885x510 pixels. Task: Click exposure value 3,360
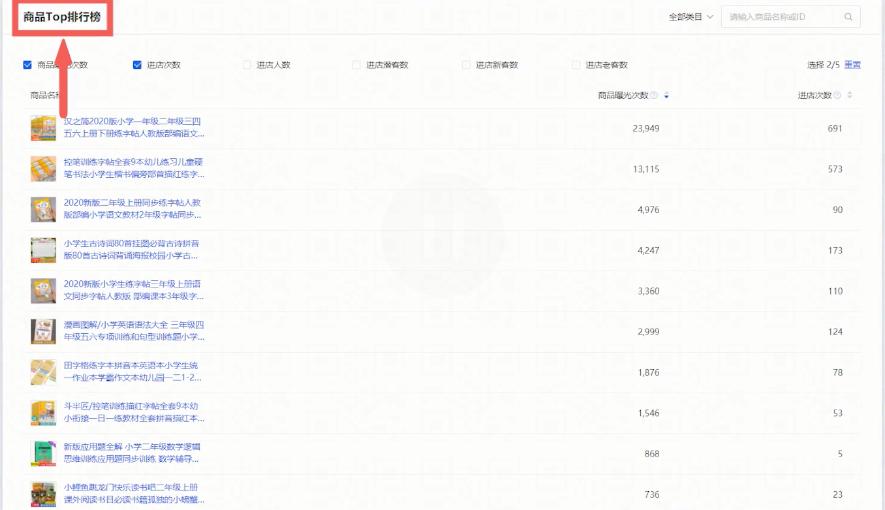tap(649, 291)
